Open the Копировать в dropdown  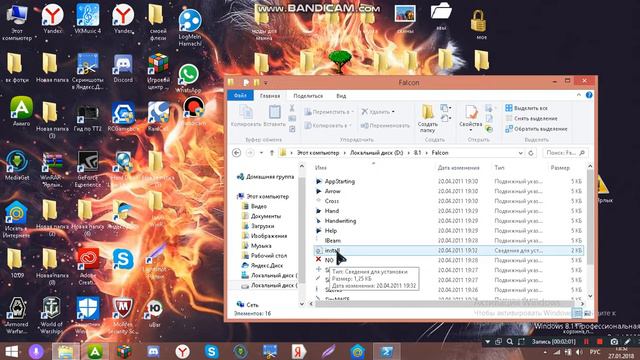[x=328, y=126]
